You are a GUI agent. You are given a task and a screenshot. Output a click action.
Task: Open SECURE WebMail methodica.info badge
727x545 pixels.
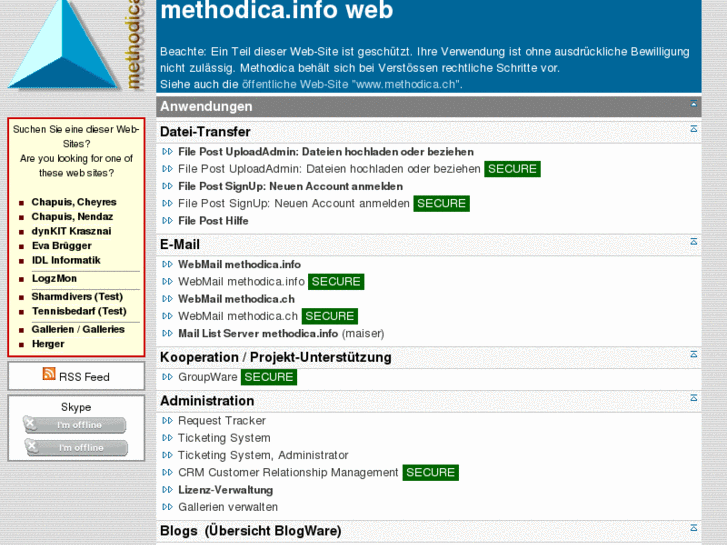pos(336,282)
